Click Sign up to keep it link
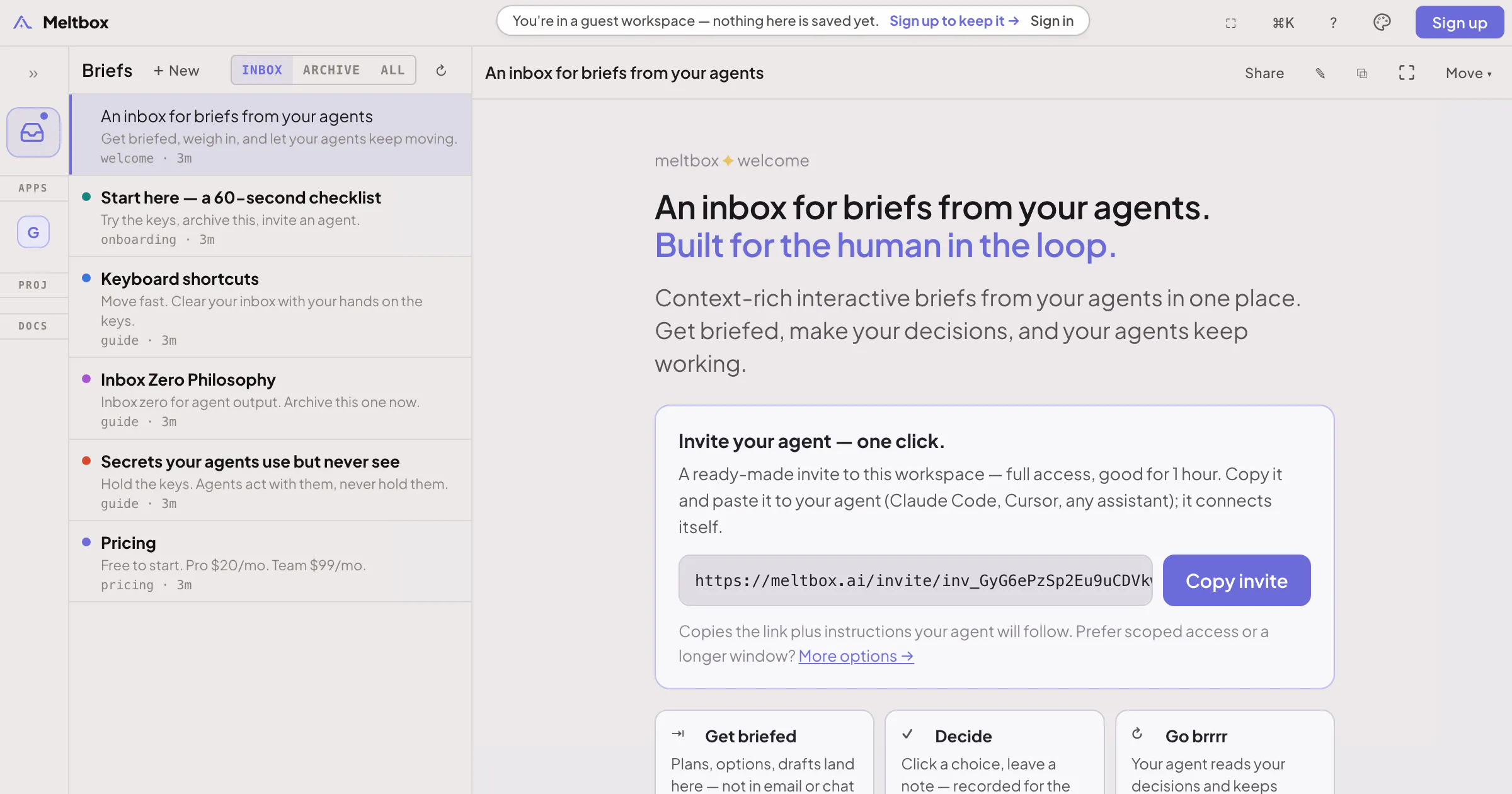1512x794 pixels. (954, 21)
